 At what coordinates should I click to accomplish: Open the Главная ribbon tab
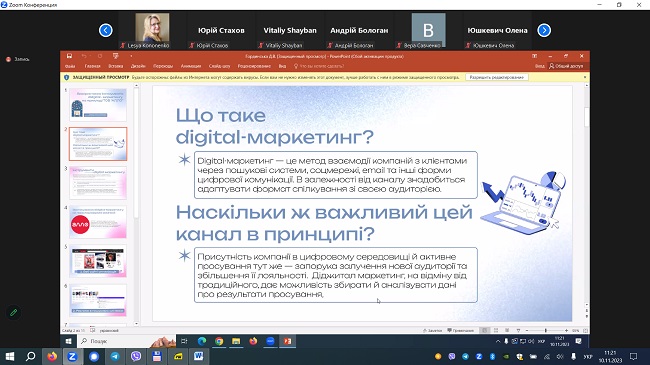(x=92, y=66)
